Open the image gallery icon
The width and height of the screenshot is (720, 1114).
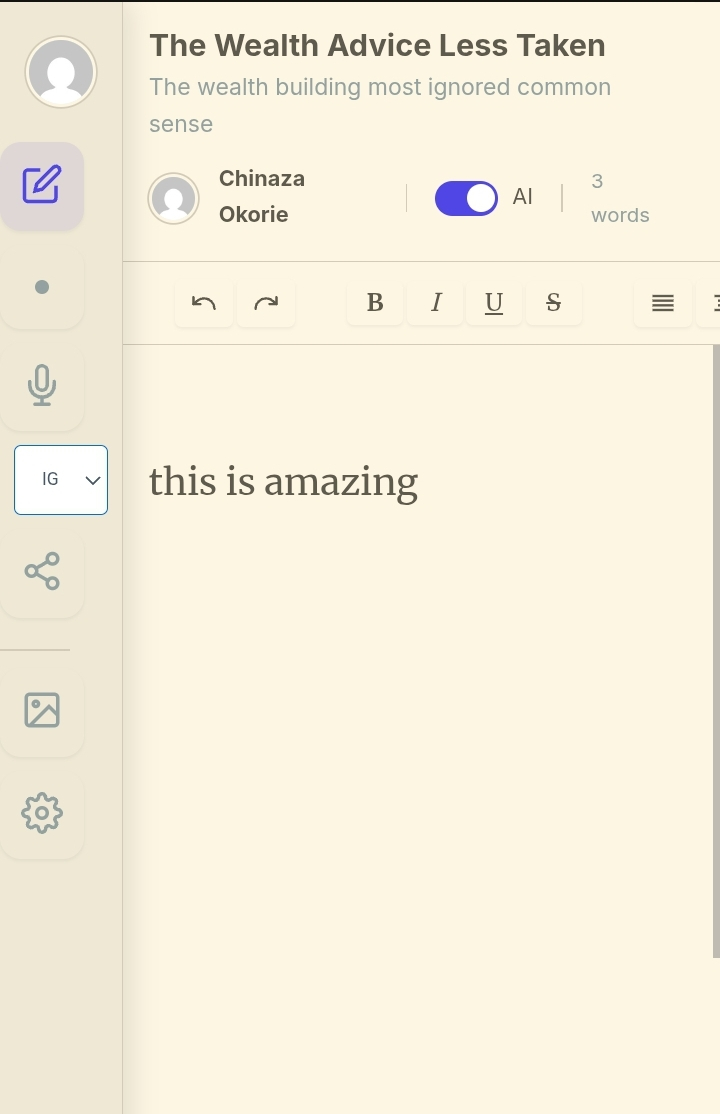pyautogui.click(x=42, y=710)
